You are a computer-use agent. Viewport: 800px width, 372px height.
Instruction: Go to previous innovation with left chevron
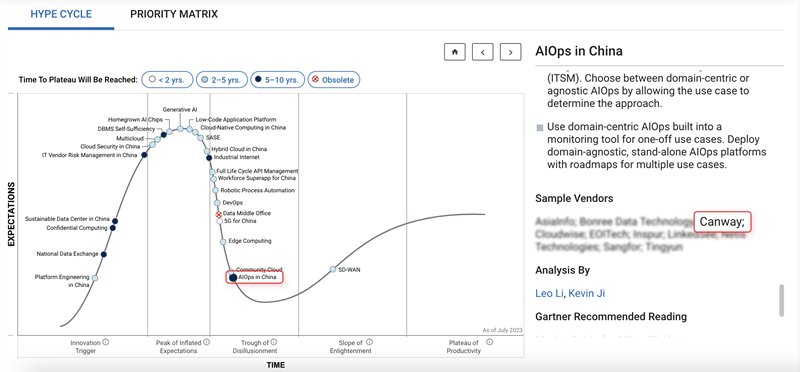[x=483, y=52]
